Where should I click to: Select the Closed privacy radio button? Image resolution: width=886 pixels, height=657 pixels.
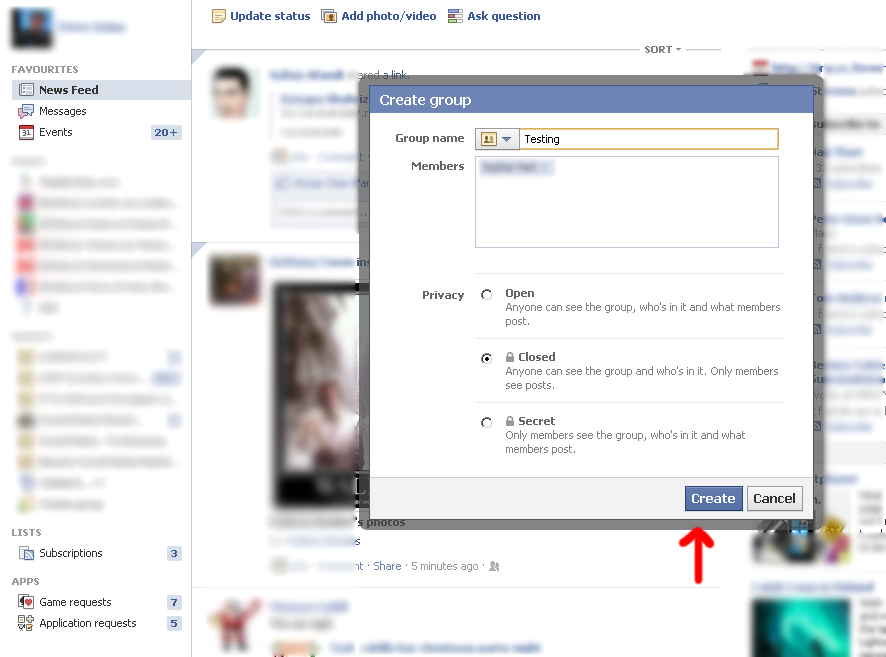click(x=487, y=358)
